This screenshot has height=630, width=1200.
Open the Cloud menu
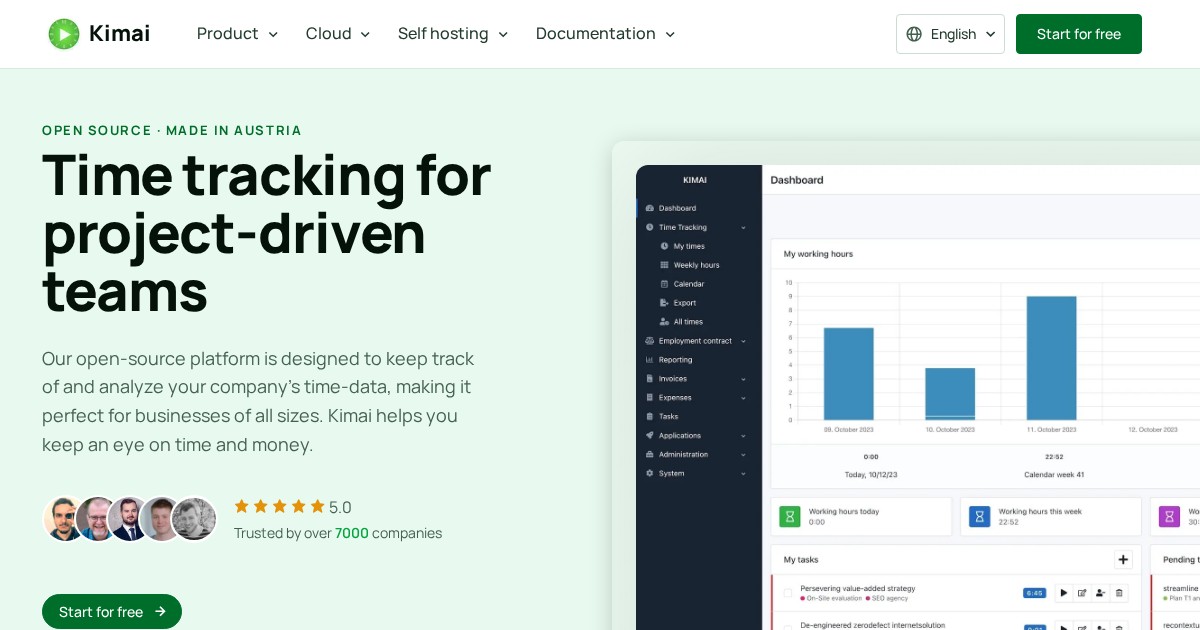click(338, 34)
